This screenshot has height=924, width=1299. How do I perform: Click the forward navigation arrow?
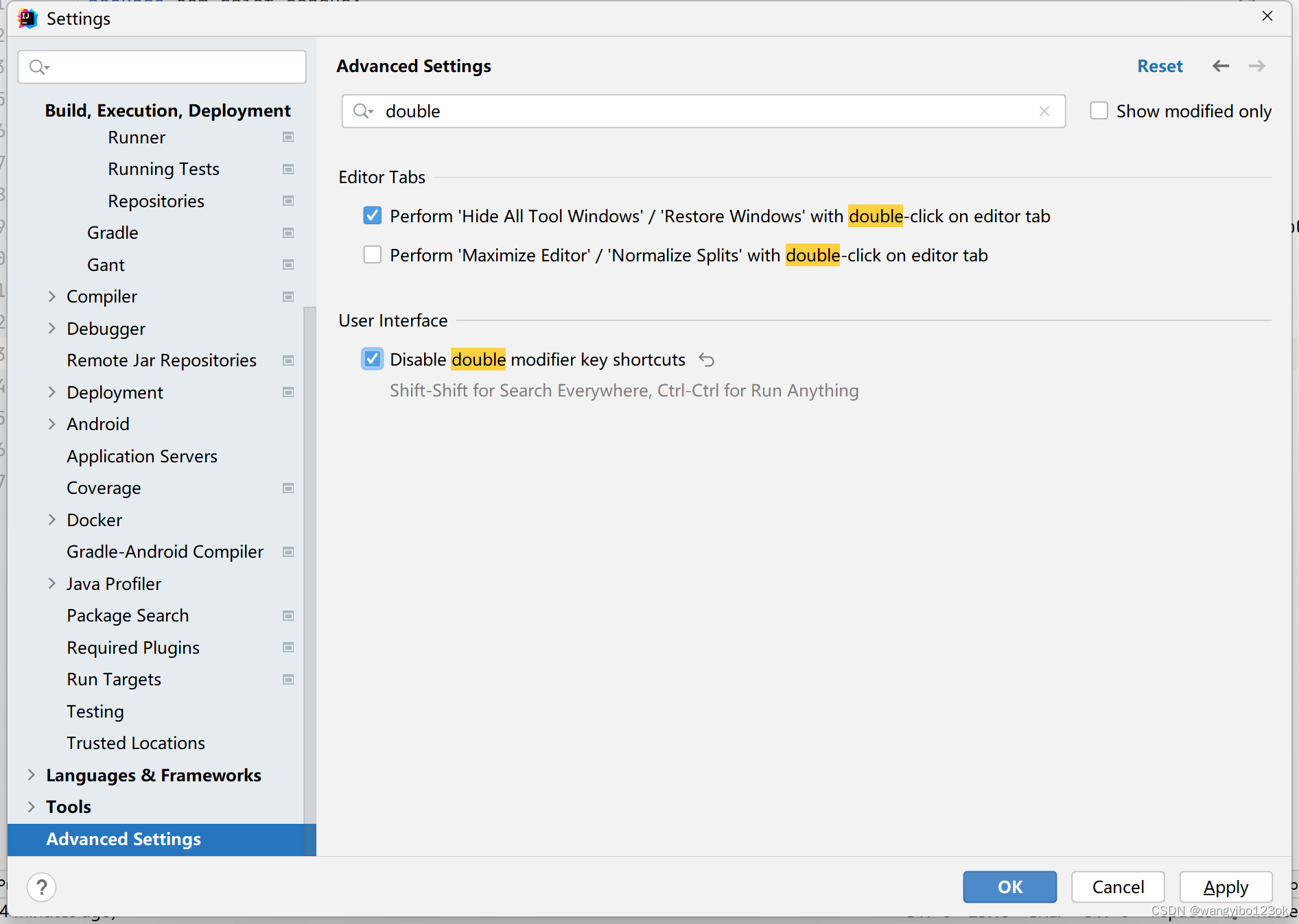pyautogui.click(x=1256, y=66)
